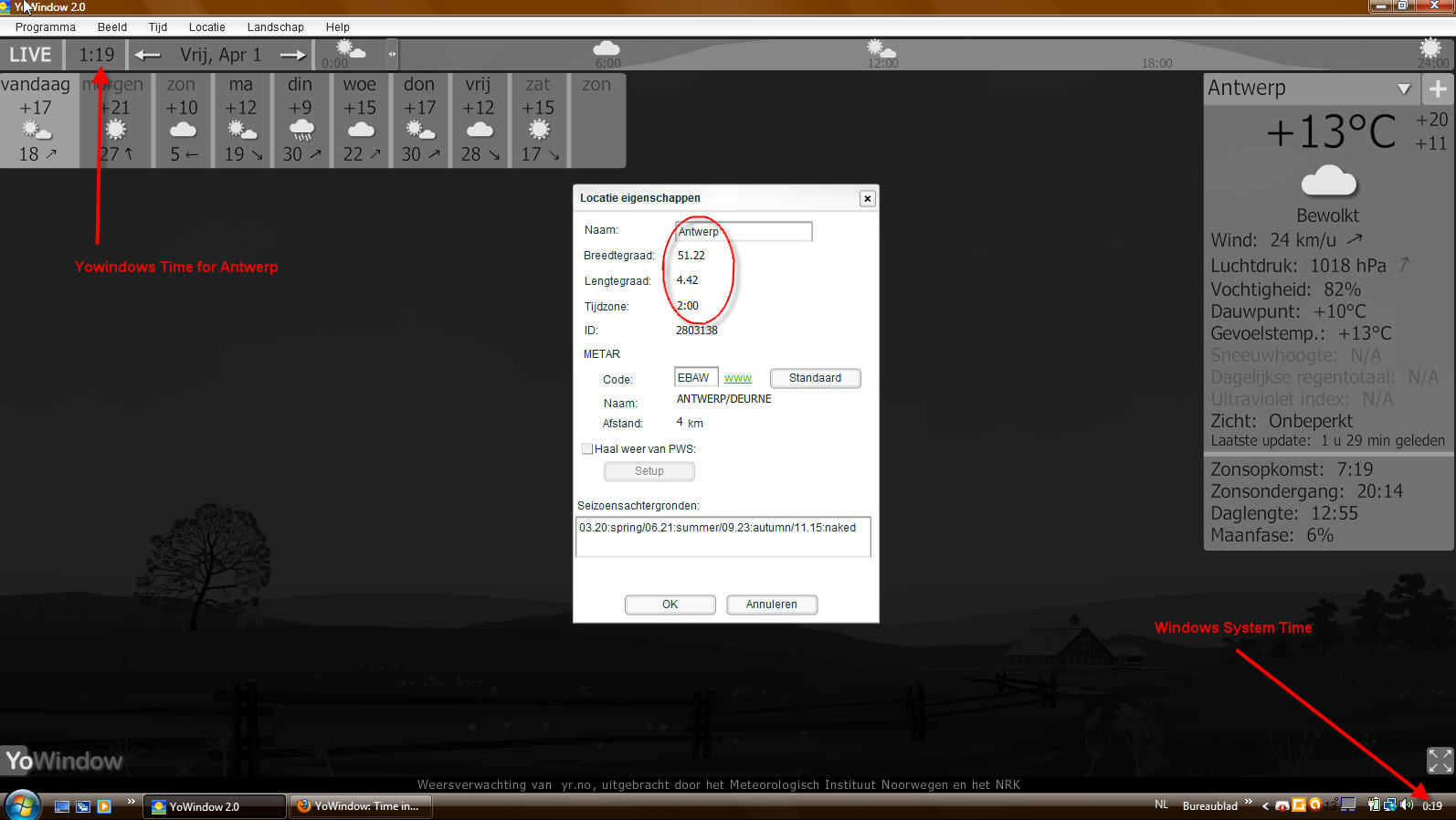
Task: Select the woe forecast day
Action: (360, 120)
